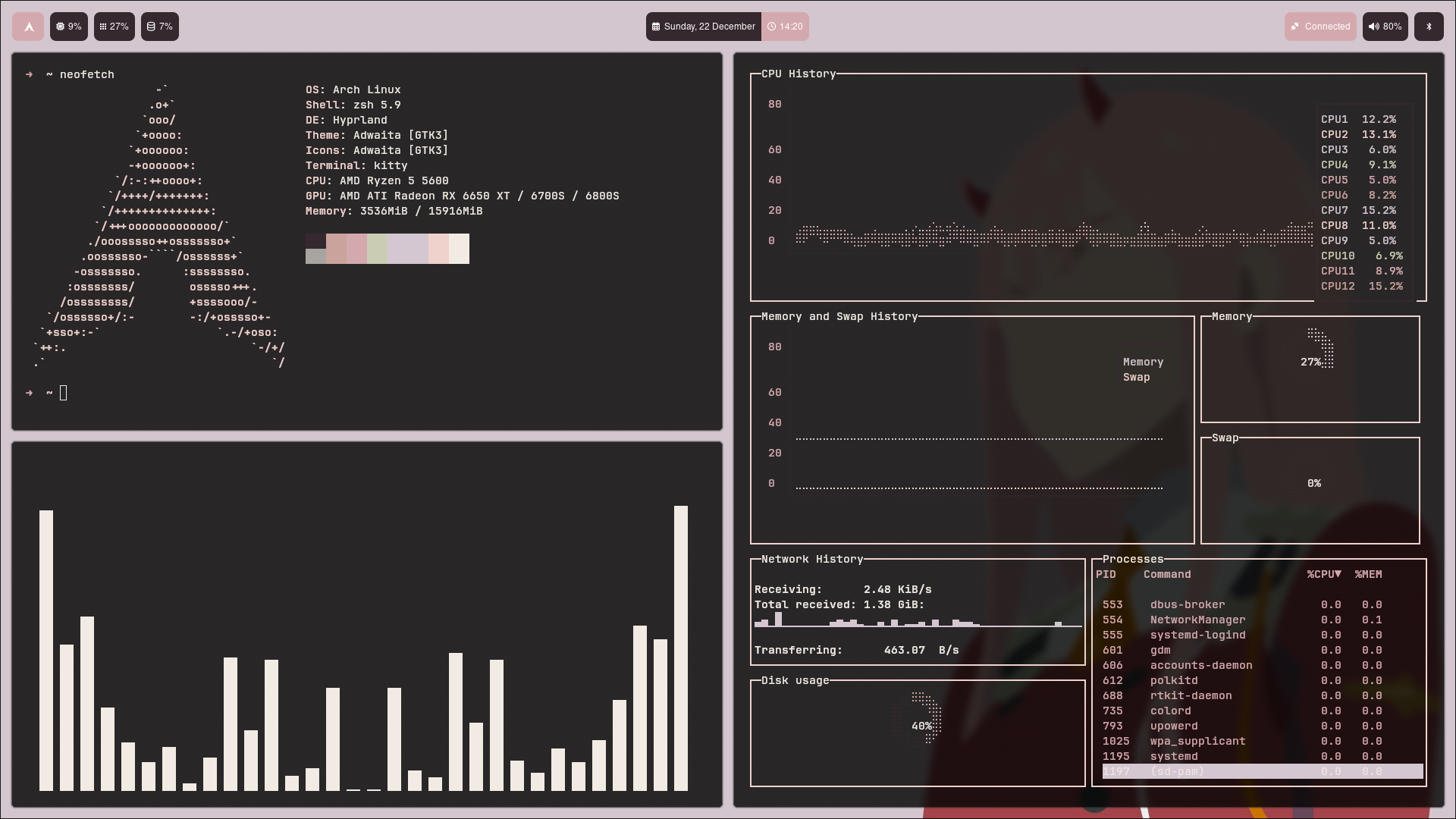Click the "Theme: Adwaita [GTK3]" line

[x=377, y=135]
